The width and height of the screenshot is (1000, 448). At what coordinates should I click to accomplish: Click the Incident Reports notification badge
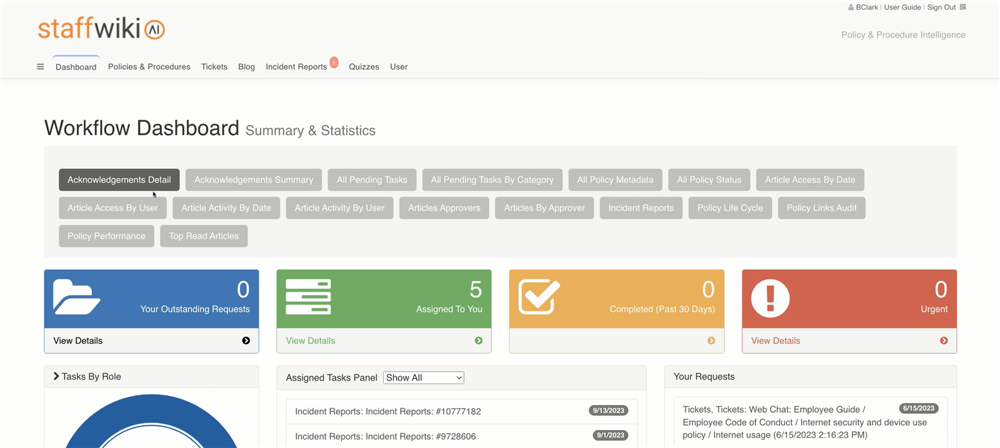tap(334, 62)
